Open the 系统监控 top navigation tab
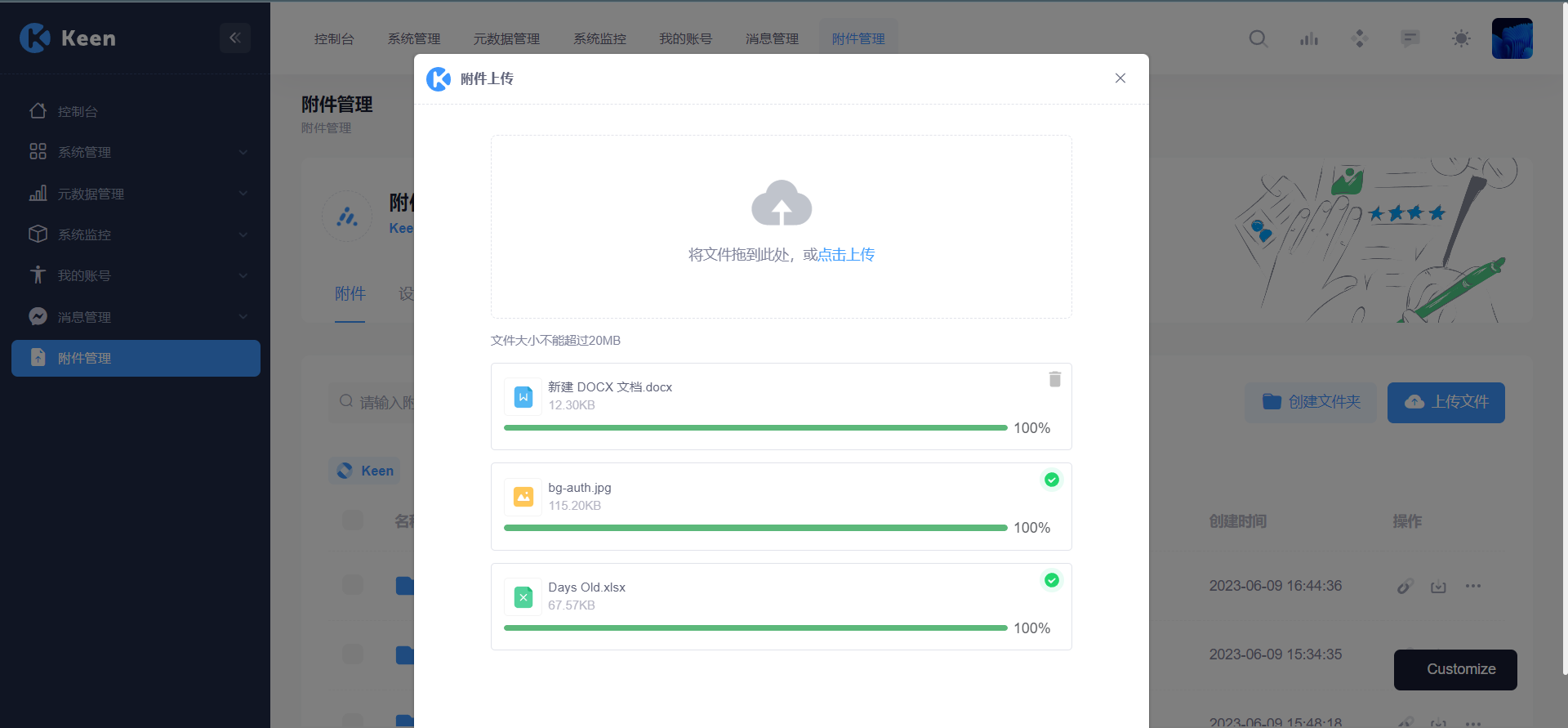This screenshot has height=728, width=1568. click(x=599, y=38)
